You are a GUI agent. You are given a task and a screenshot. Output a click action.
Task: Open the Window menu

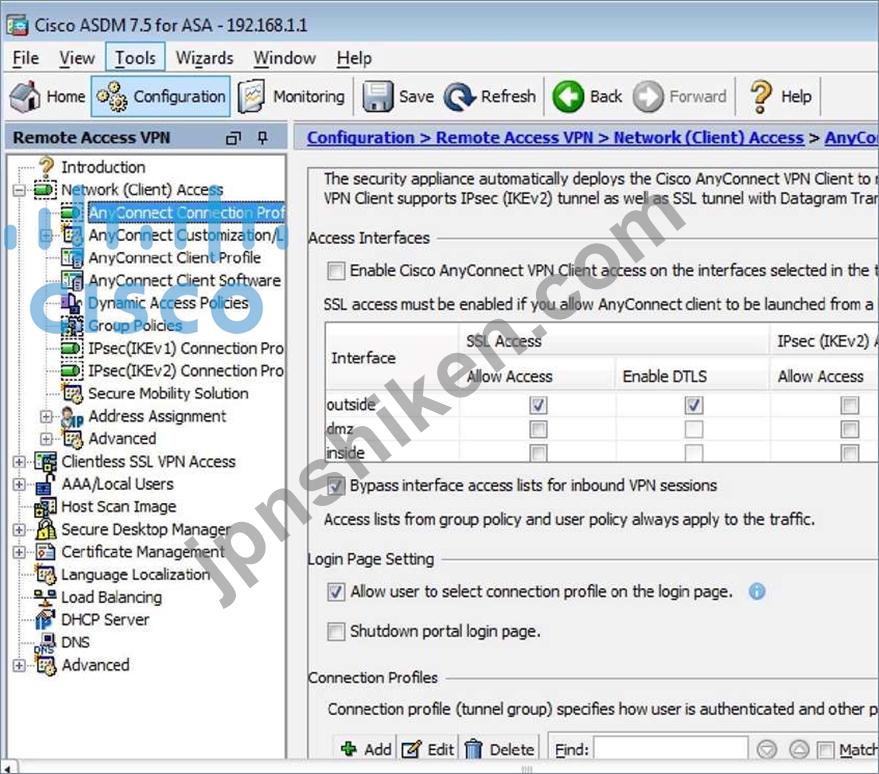[x=284, y=58]
